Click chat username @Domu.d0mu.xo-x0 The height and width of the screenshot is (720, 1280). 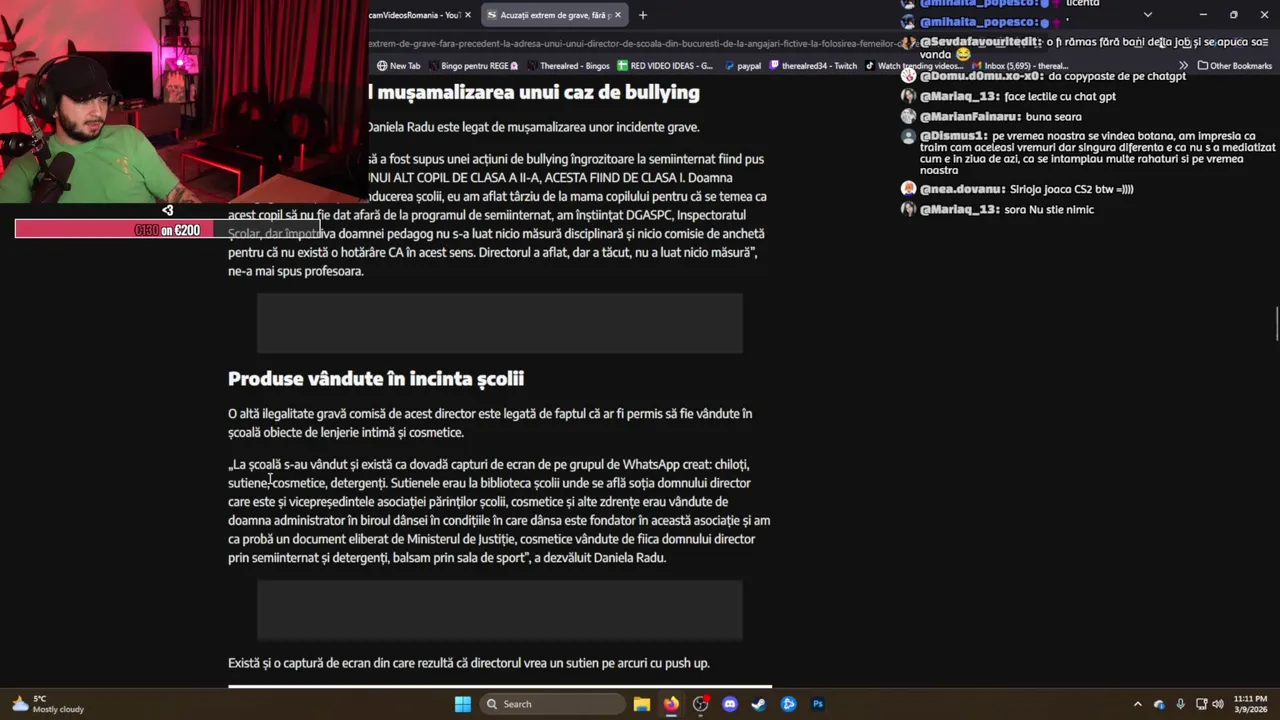click(x=981, y=76)
